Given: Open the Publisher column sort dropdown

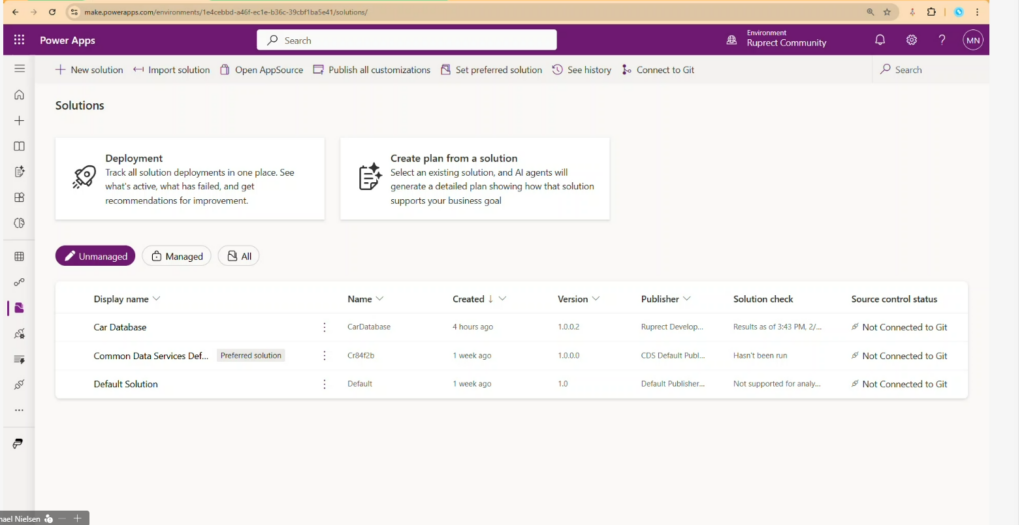Looking at the screenshot, I should 688,299.
